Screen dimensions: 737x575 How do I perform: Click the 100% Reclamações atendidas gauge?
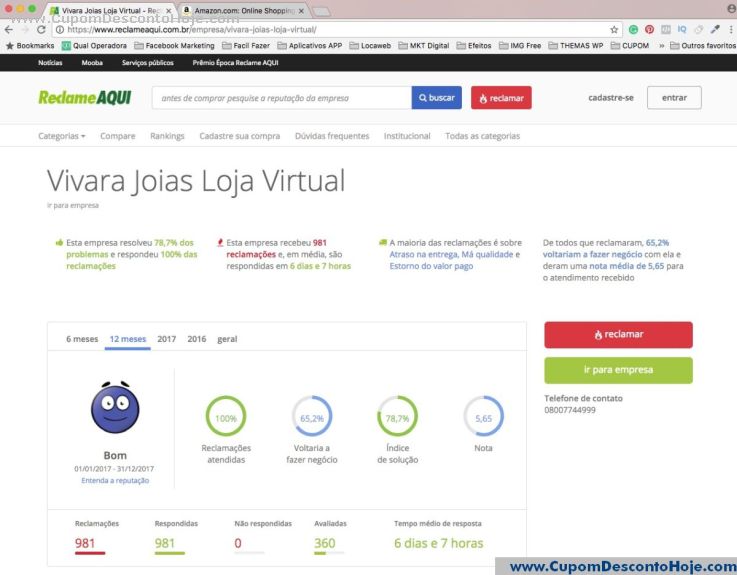point(226,416)
